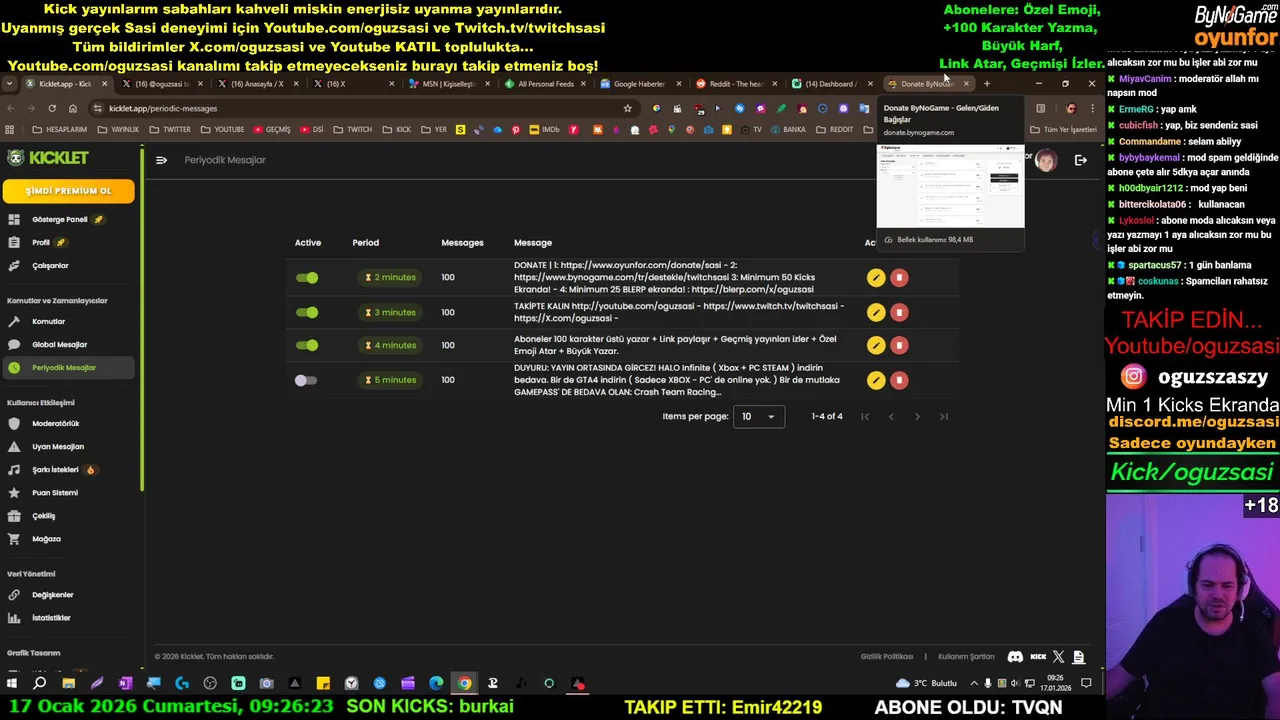Disable the 4 minutes periodic message
1280x720 pixels.
click(307, 345)
